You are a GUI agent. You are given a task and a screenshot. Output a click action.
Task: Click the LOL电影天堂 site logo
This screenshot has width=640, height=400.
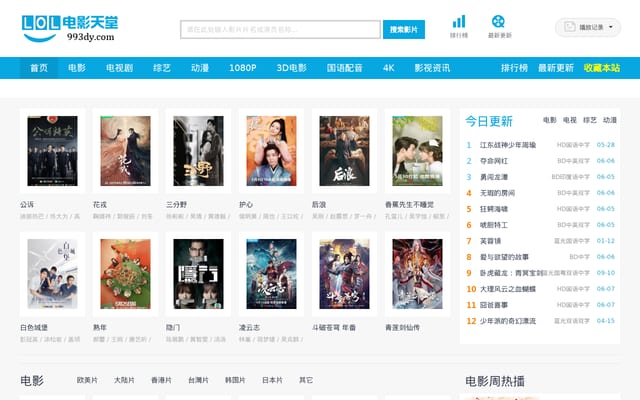click(70, 29)
